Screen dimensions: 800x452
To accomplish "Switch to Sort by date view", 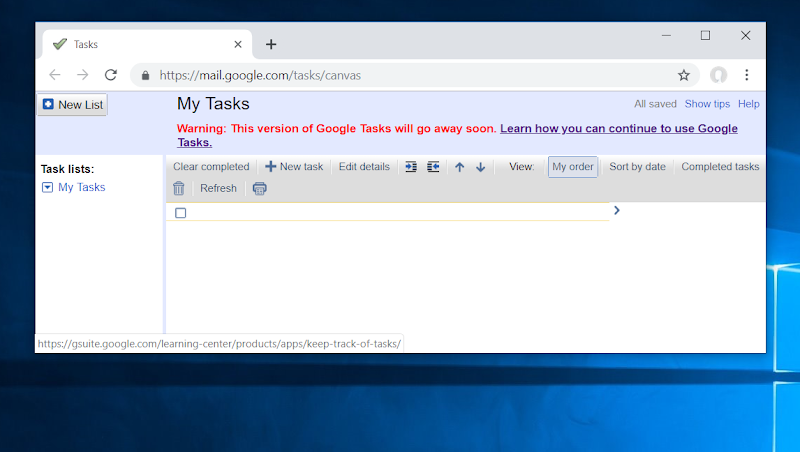I will pos(637,167).
